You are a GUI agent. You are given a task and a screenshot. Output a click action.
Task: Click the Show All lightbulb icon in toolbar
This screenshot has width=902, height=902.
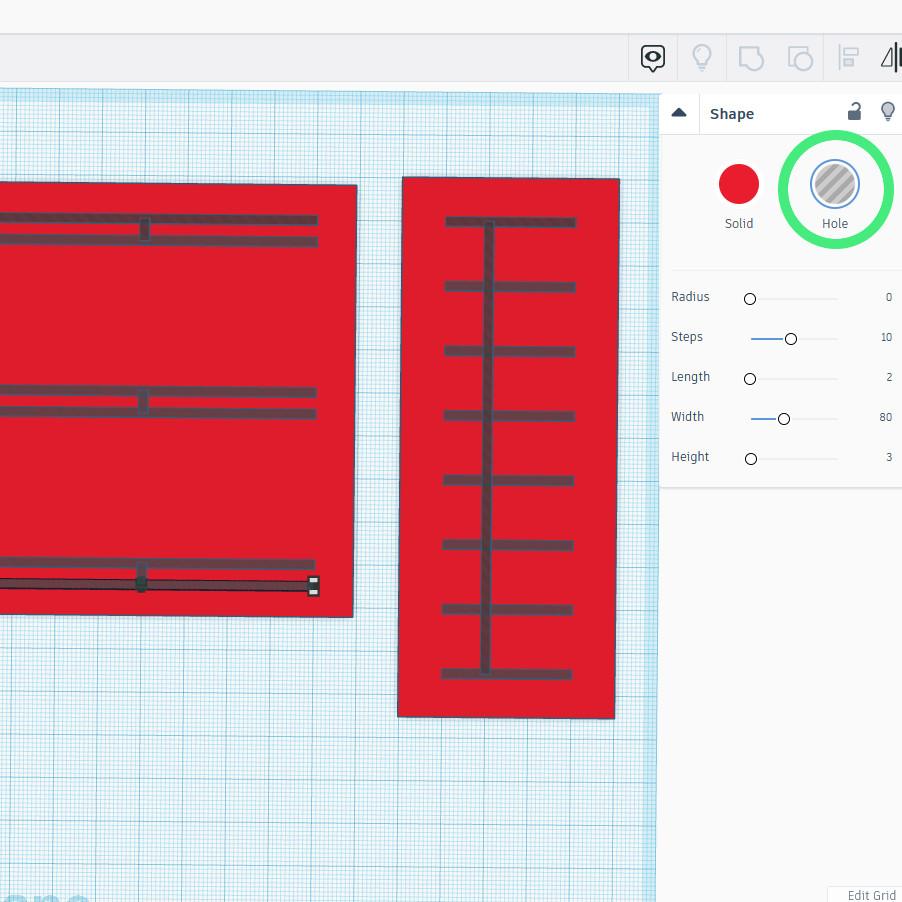[702, 58]
